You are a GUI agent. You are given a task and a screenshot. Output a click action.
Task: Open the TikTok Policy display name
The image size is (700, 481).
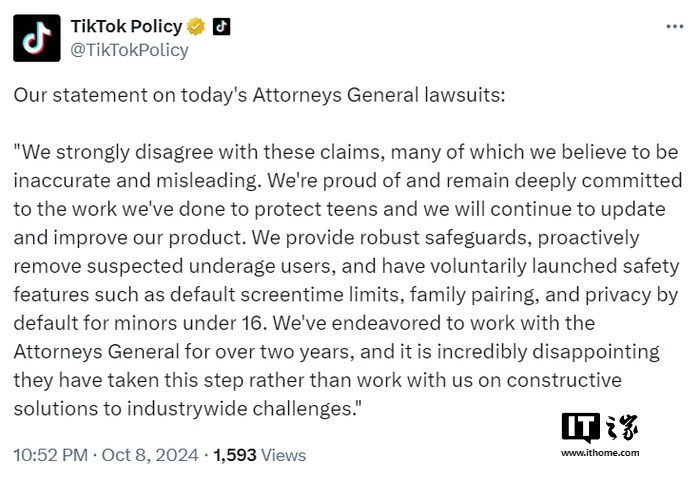tap(127, 26)
